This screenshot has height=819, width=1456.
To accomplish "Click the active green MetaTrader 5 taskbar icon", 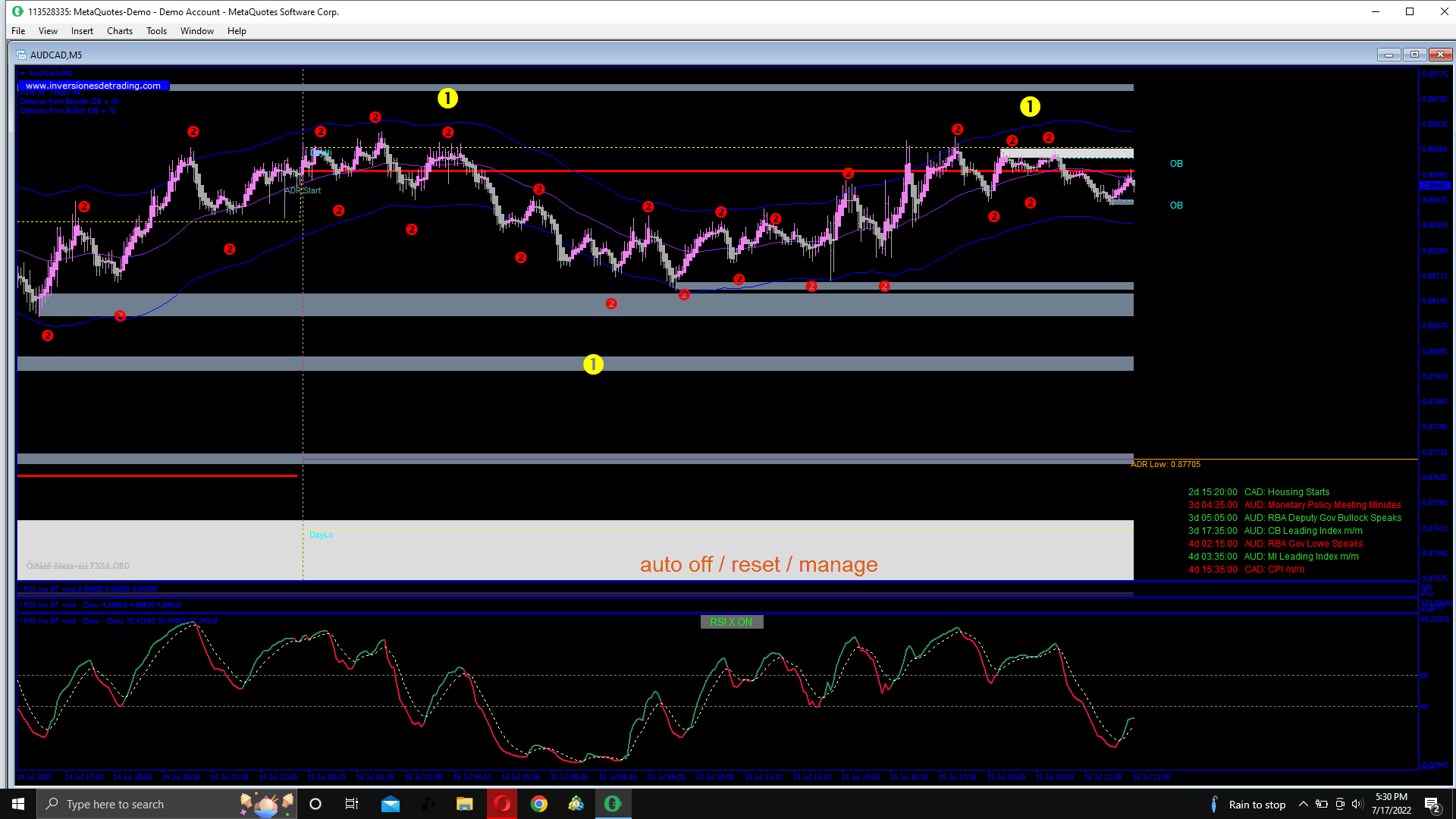I will click(613, 804).
